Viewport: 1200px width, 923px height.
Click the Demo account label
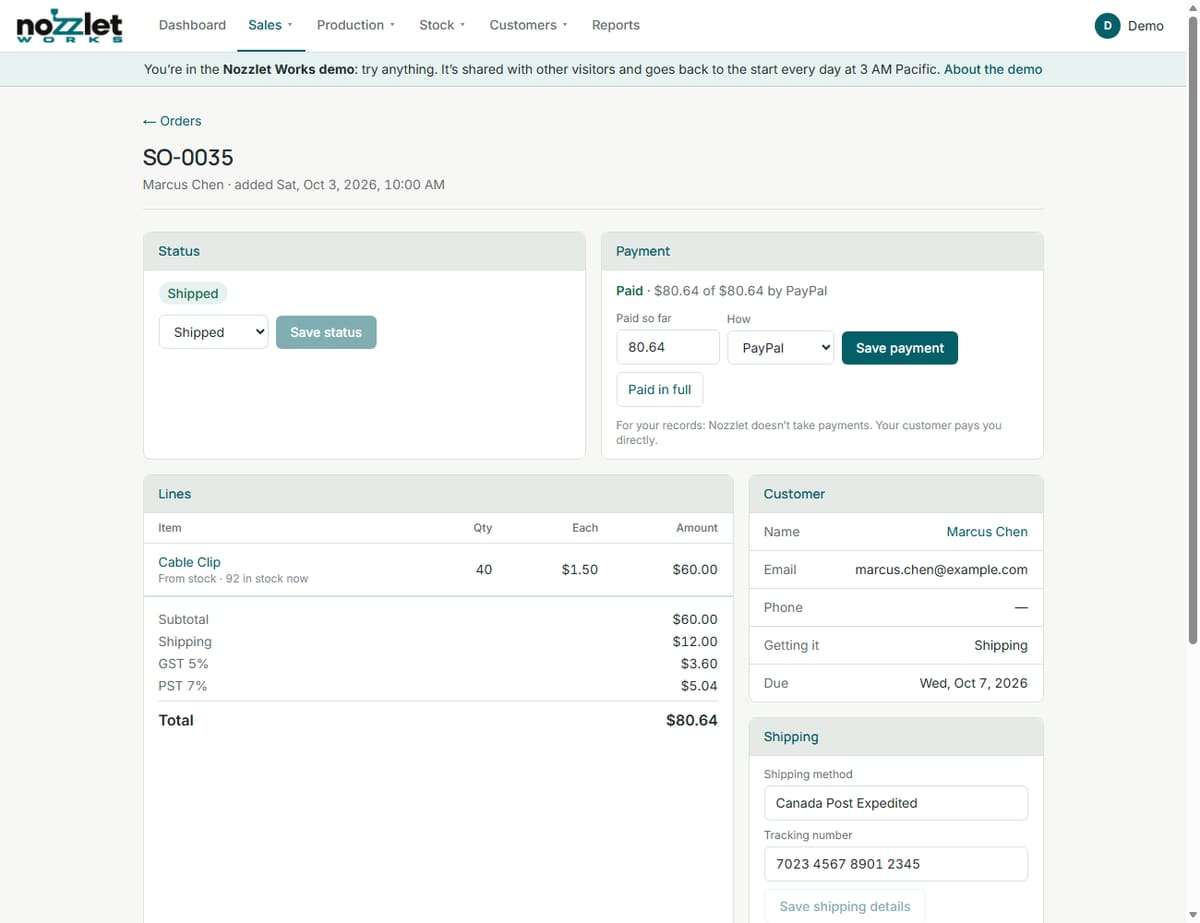[x=1146, y=26]
